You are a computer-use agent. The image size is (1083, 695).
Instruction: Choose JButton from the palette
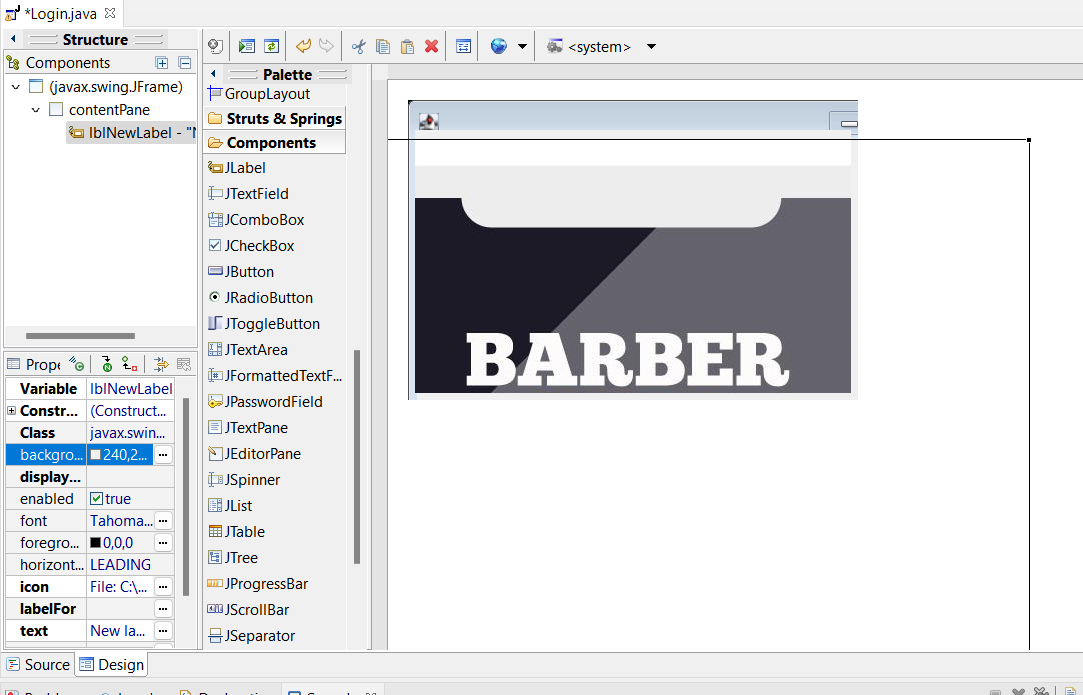[241, 272]
